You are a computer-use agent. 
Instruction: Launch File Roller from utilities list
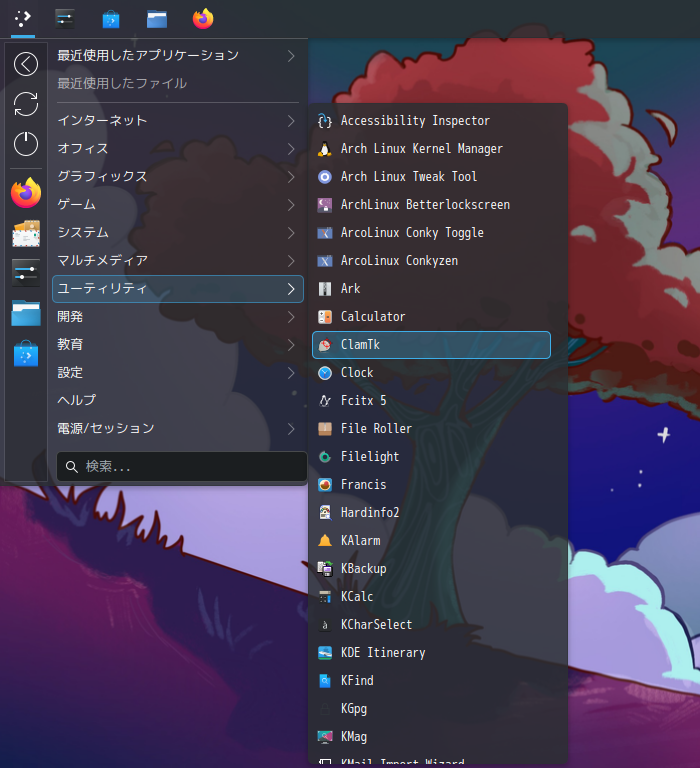[x=432, y=429]
